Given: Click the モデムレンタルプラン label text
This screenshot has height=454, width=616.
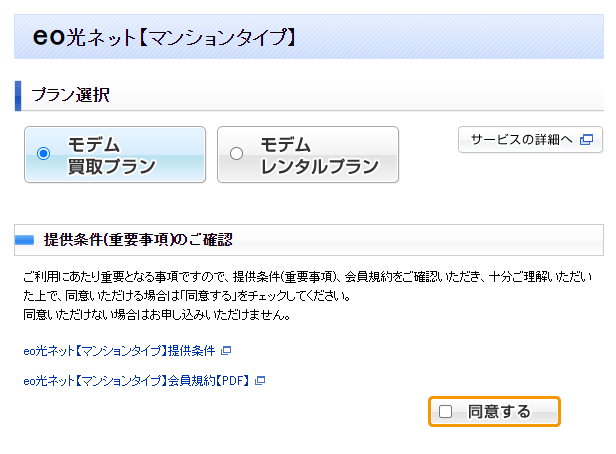Looking at the screenshot, I should pos(319,155).
